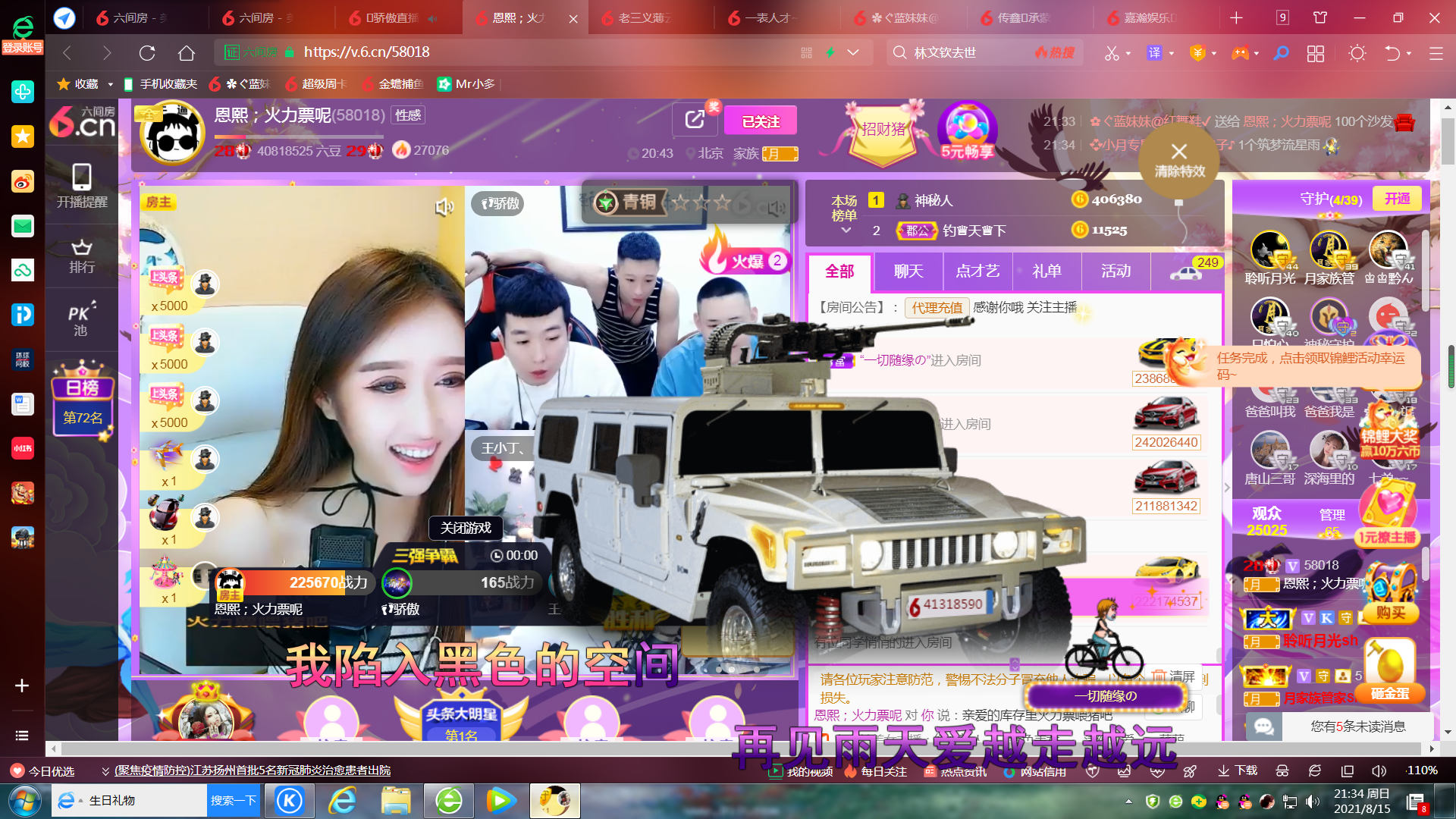Open the translate dropdown arrow
1456x819 pixels.
[1172, 53]
